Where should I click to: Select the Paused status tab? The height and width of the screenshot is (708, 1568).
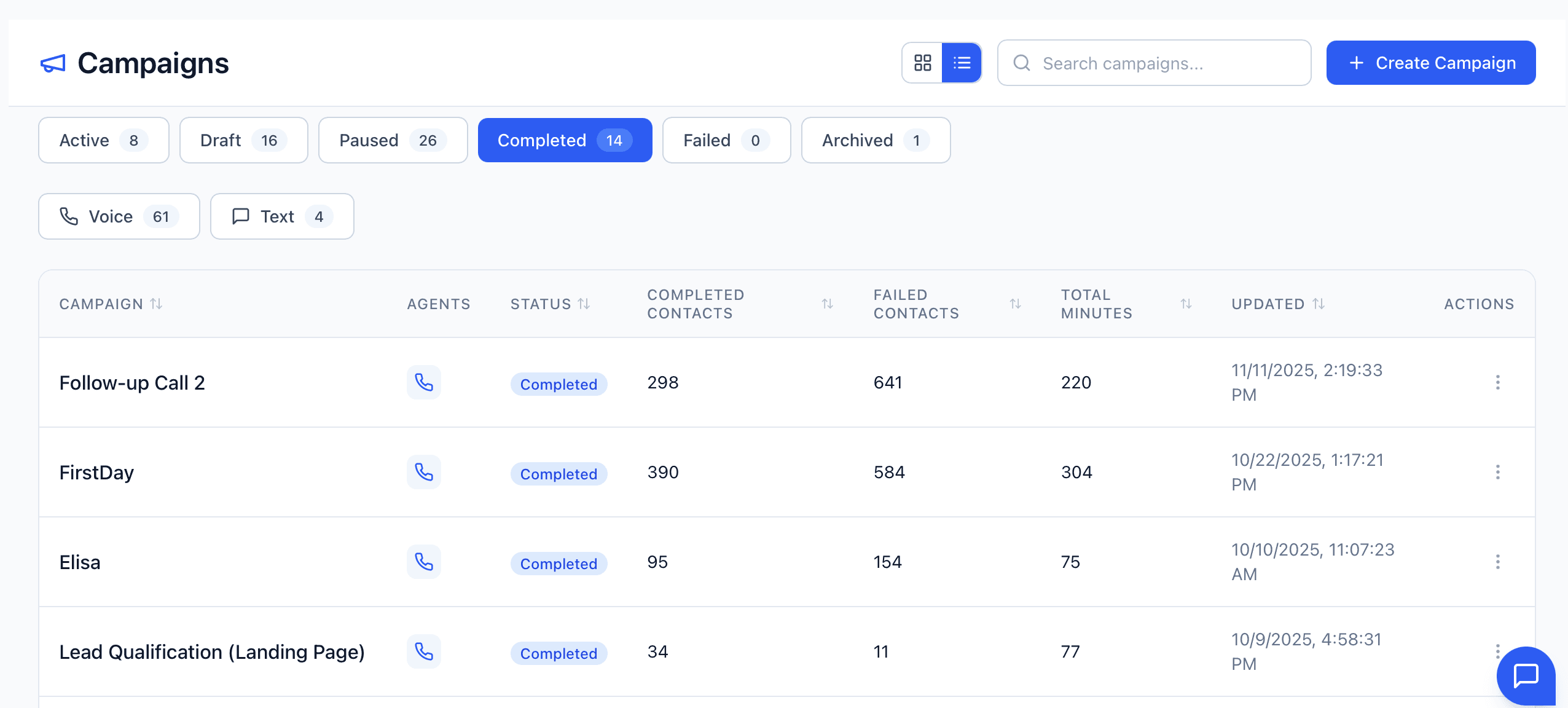tap(393, 140)
